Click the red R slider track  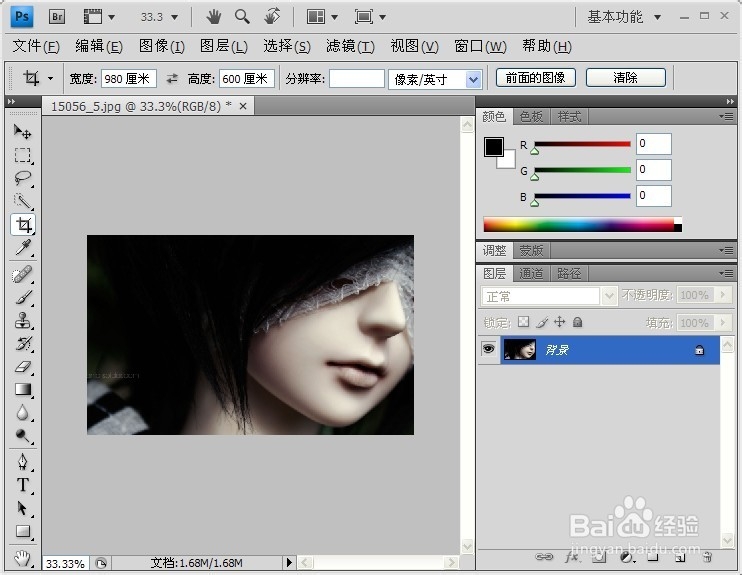(583, 144)
